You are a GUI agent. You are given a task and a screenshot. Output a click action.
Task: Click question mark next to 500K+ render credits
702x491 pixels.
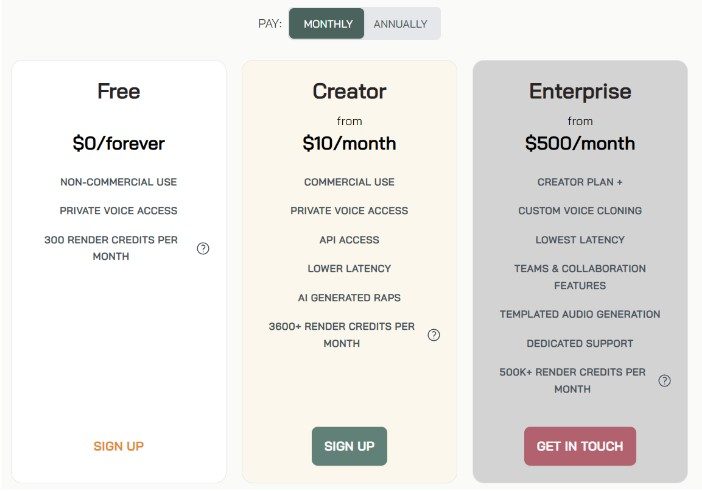(x=665, y=380)
